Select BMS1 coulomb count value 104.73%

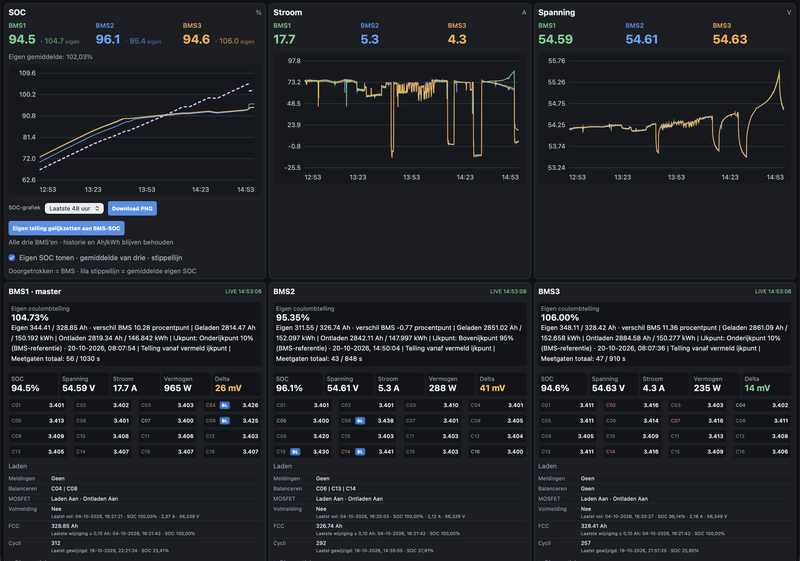(x=30, y=318)
